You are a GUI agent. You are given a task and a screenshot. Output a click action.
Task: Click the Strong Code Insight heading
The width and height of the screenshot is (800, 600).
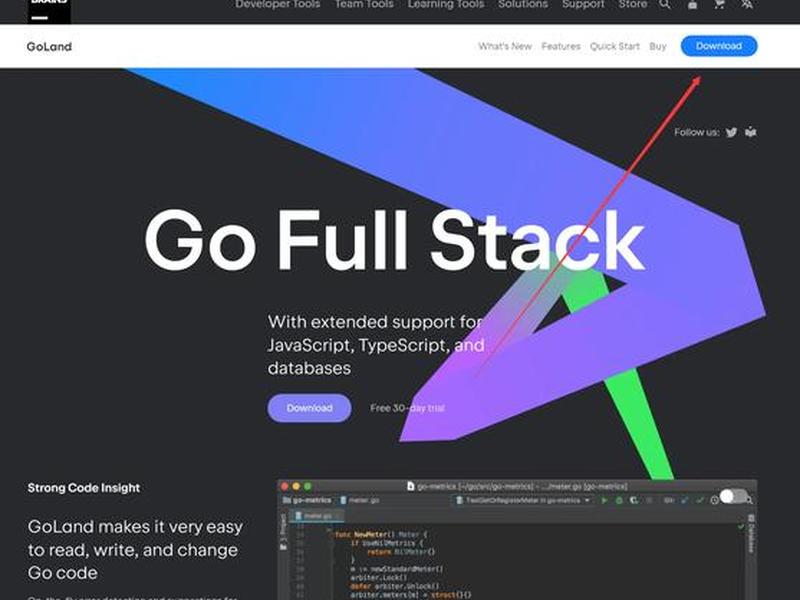[x=84, y=488]
